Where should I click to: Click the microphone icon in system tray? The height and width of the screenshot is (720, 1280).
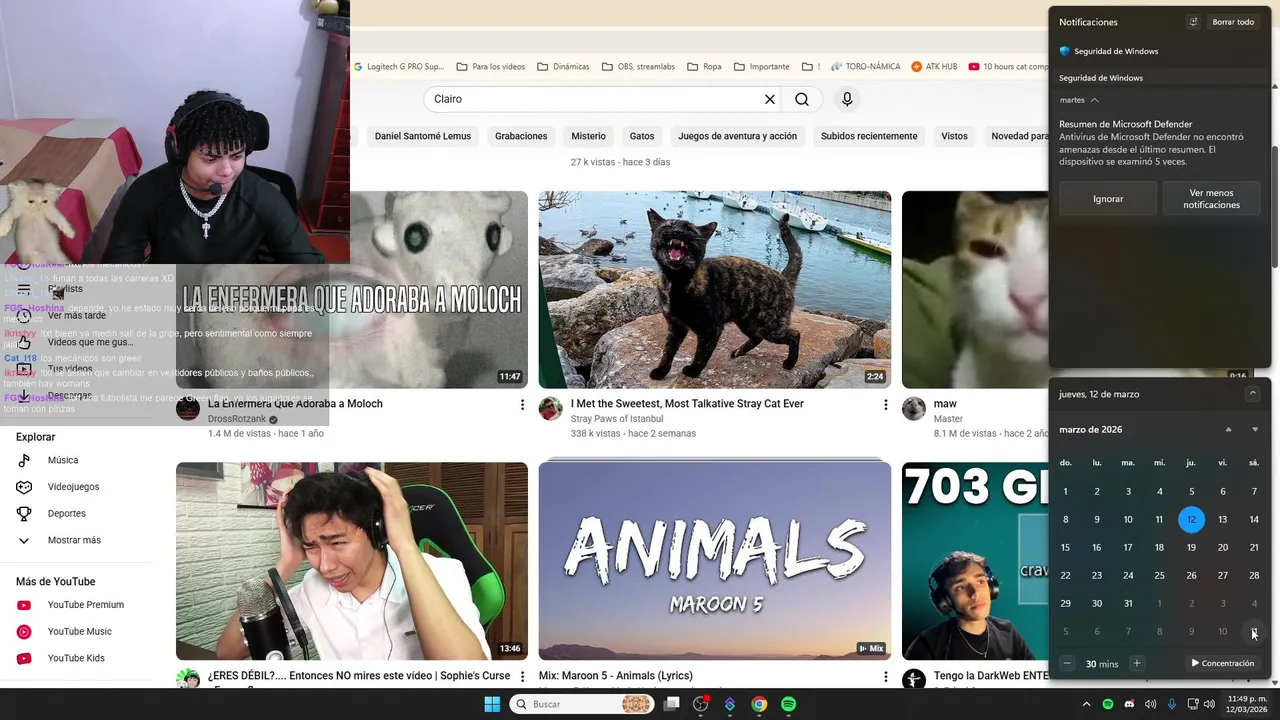coord(1171,704)
